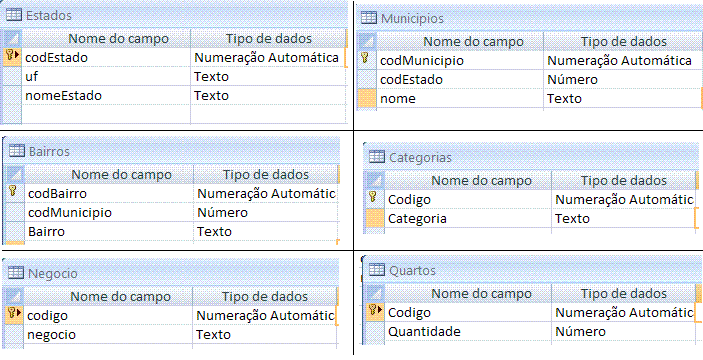
Task: Click primary key icon beside codMunicipio in Municipios
Action: [x=366, y=60]
